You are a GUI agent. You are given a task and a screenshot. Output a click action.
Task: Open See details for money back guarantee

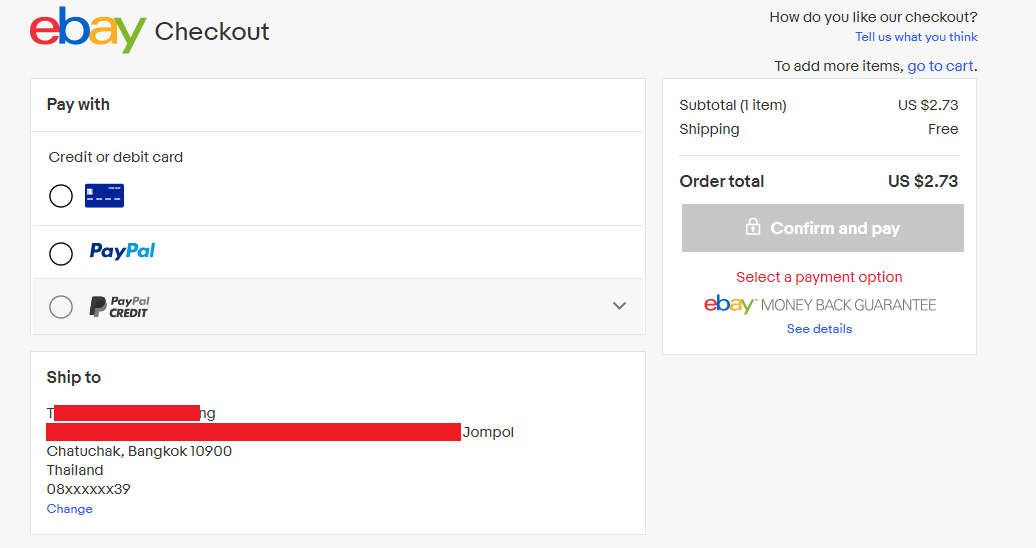click(x=819, y=329)
